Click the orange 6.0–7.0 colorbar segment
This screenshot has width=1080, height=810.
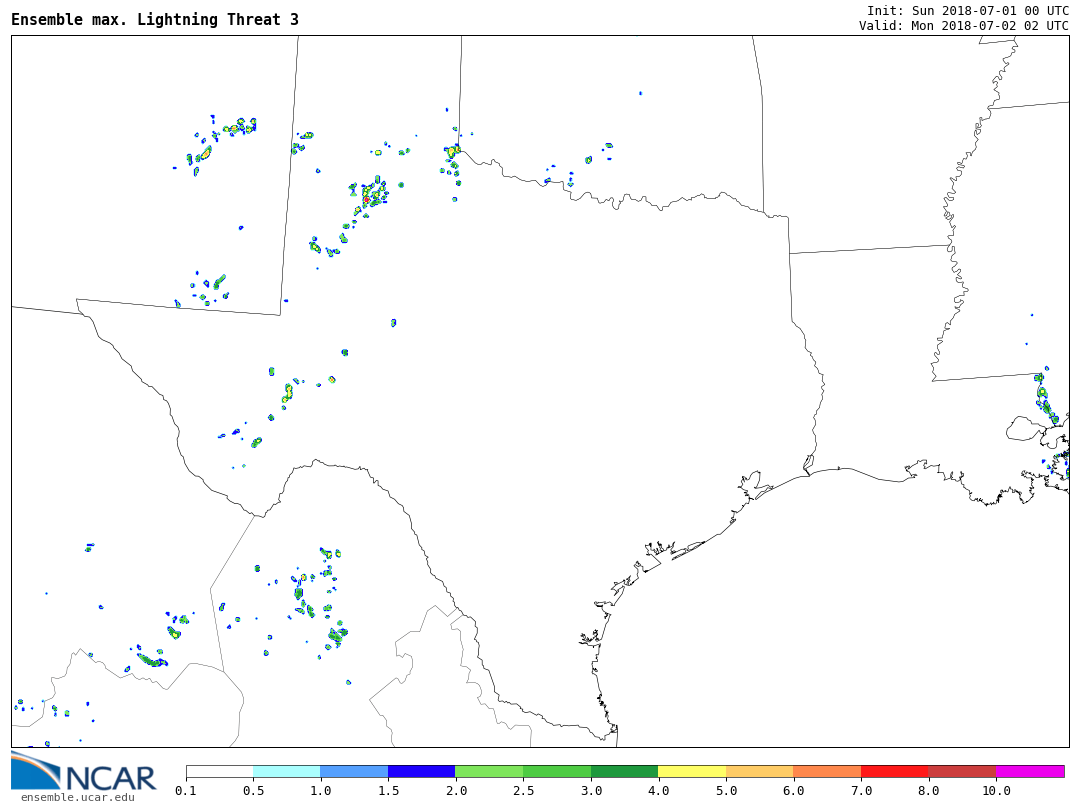(827, 771)
